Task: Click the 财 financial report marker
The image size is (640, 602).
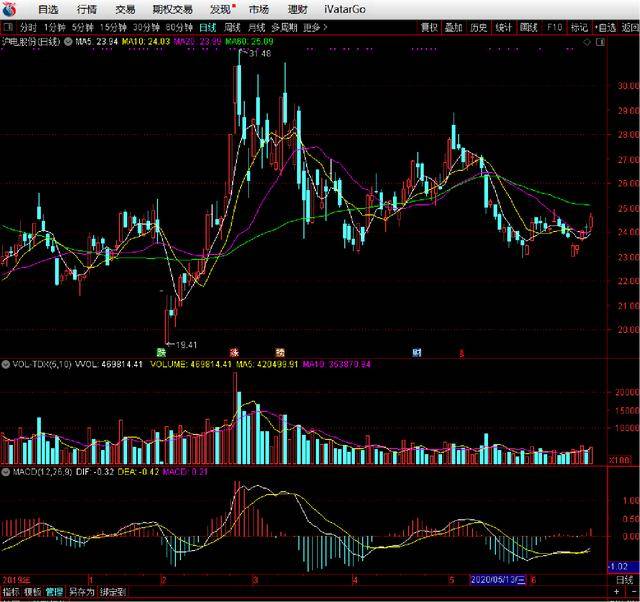Action: click(416, 352)
